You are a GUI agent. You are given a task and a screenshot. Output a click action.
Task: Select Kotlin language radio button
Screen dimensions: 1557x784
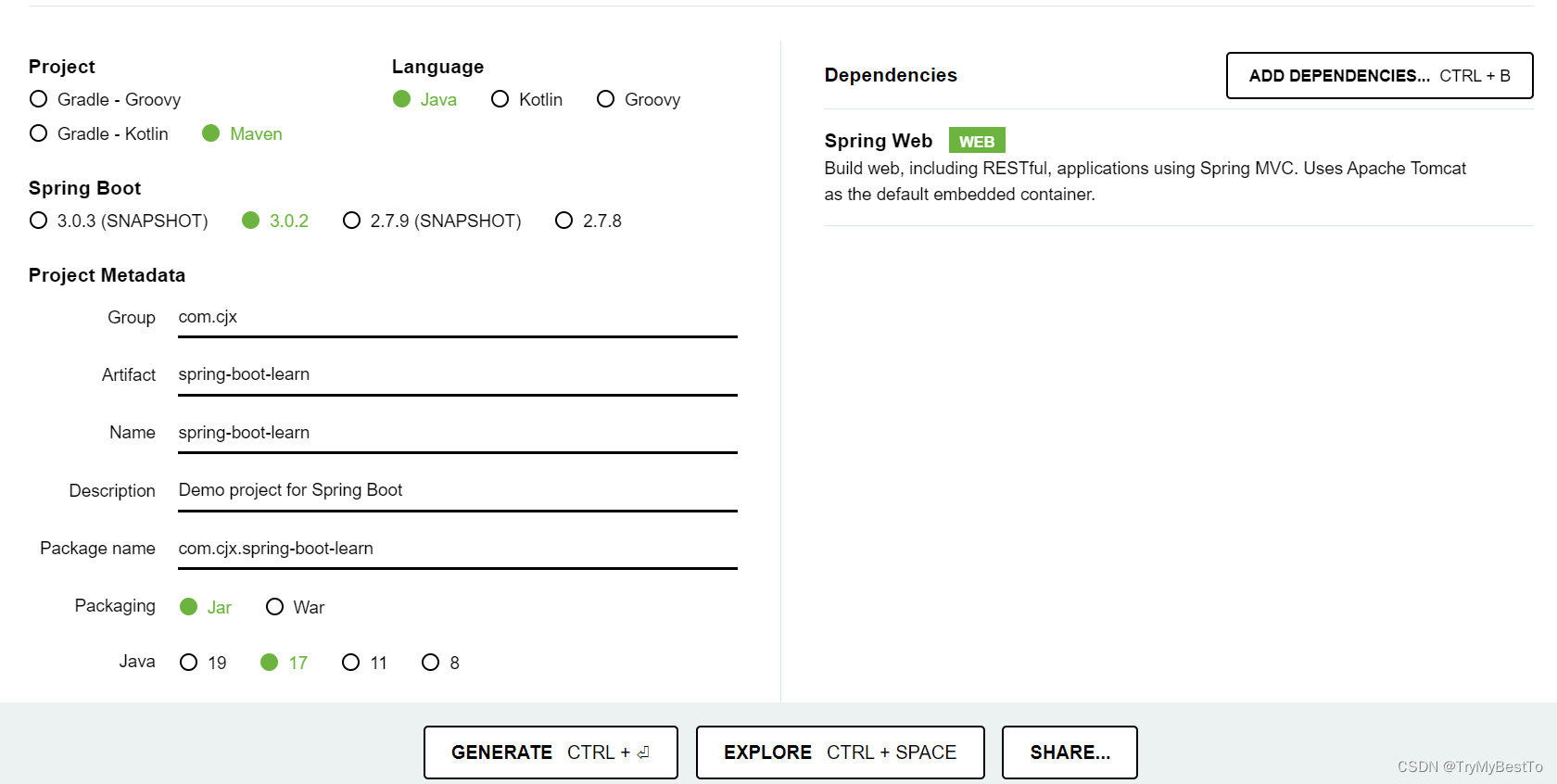(x=526, y=99)
